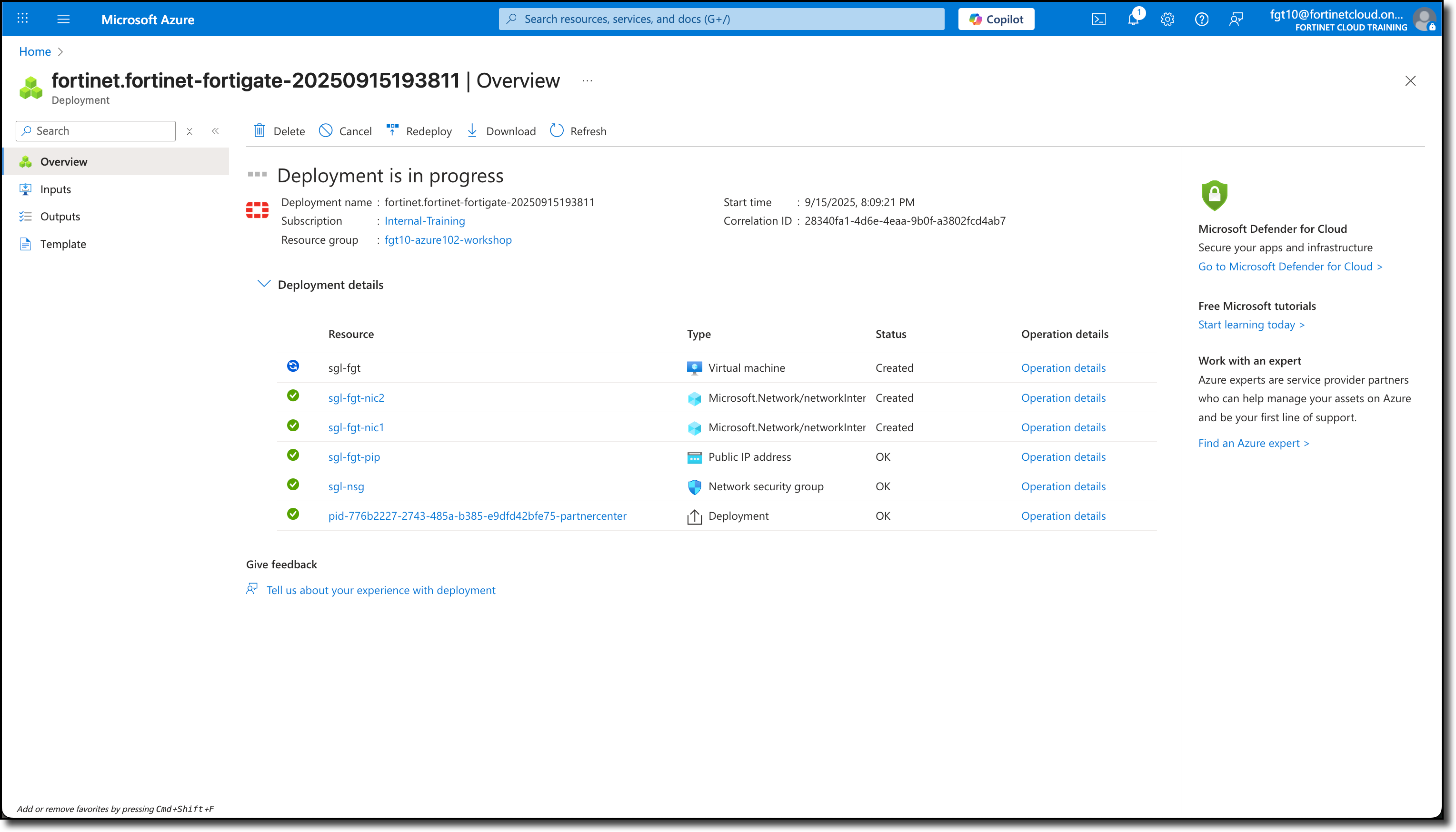The width and height of the screenshot is (1456, 832).
Task: Send feedback using the smiley icon
Action: pos(1236,19)
